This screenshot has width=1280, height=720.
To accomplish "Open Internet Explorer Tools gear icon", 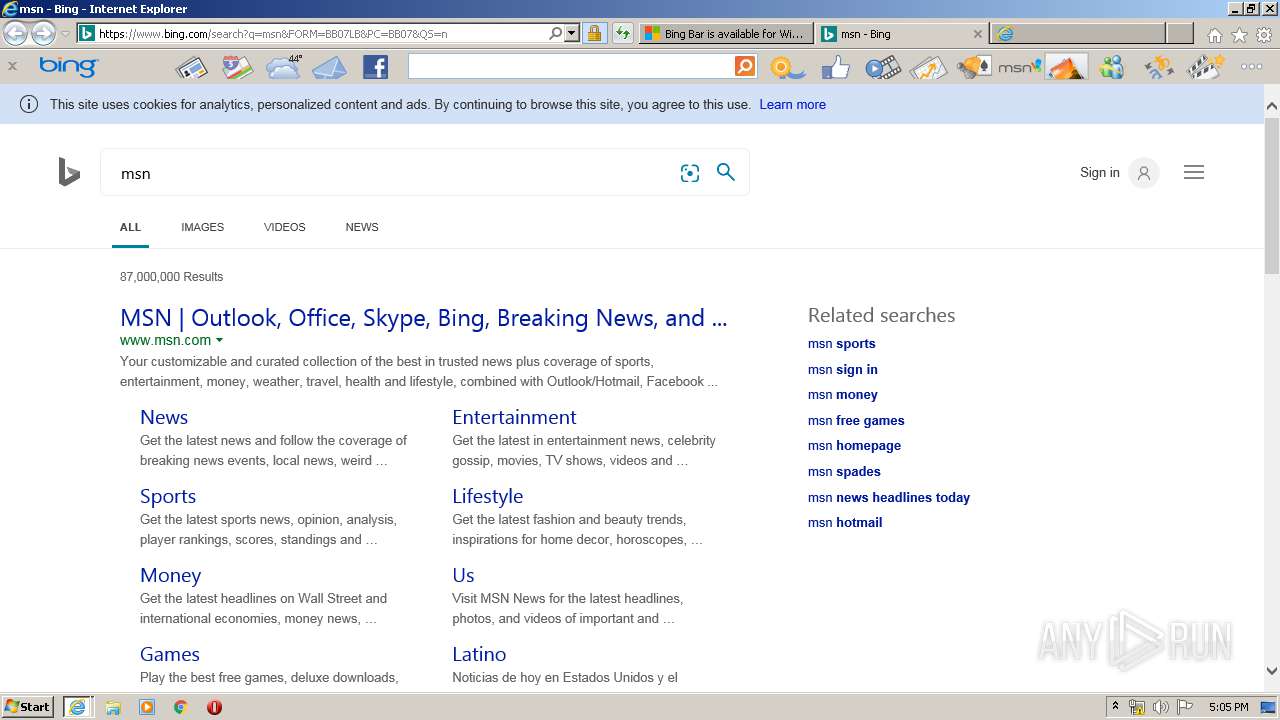I will click(1265, 35).
